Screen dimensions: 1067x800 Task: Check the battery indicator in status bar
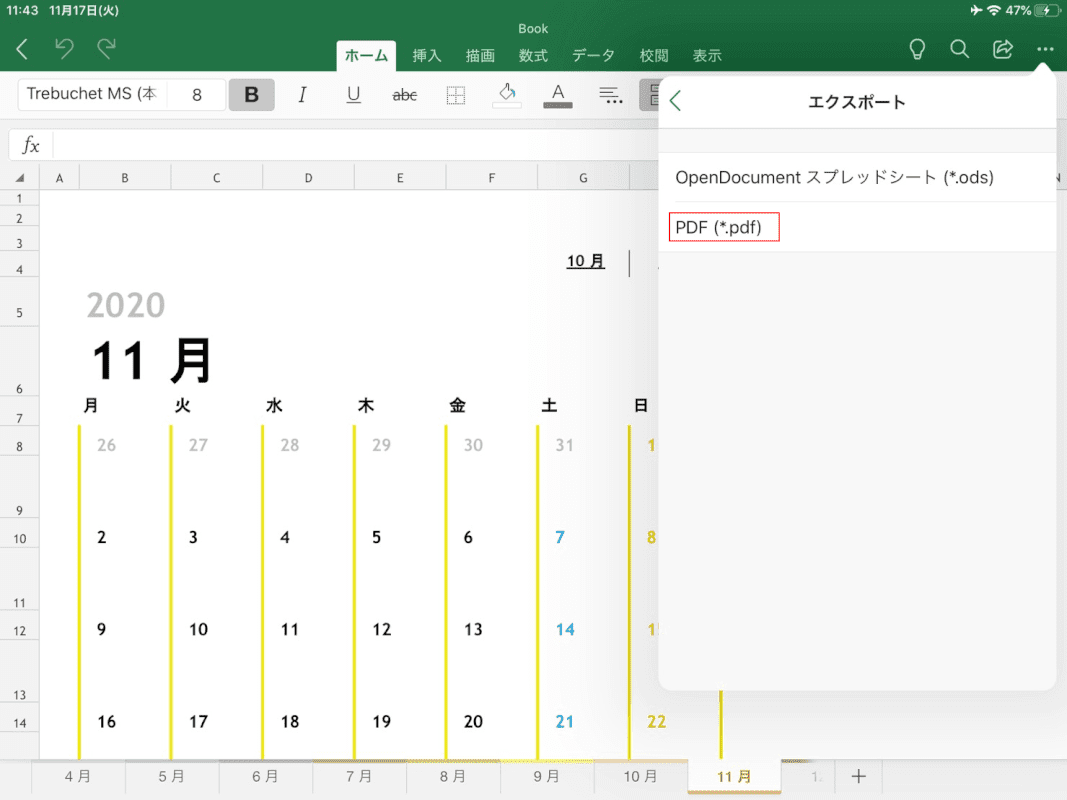pyautogui.click(x=1047, y=10)
